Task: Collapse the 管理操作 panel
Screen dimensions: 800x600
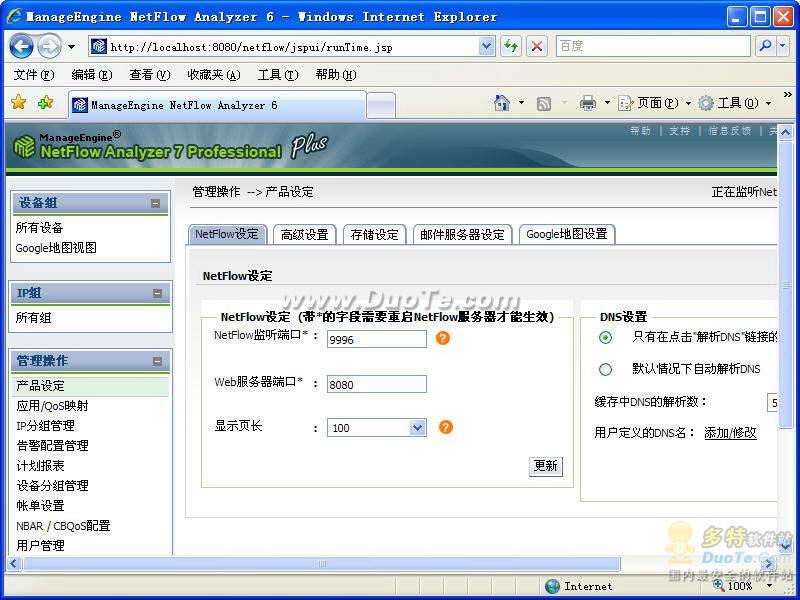Action: click(157, 362)
